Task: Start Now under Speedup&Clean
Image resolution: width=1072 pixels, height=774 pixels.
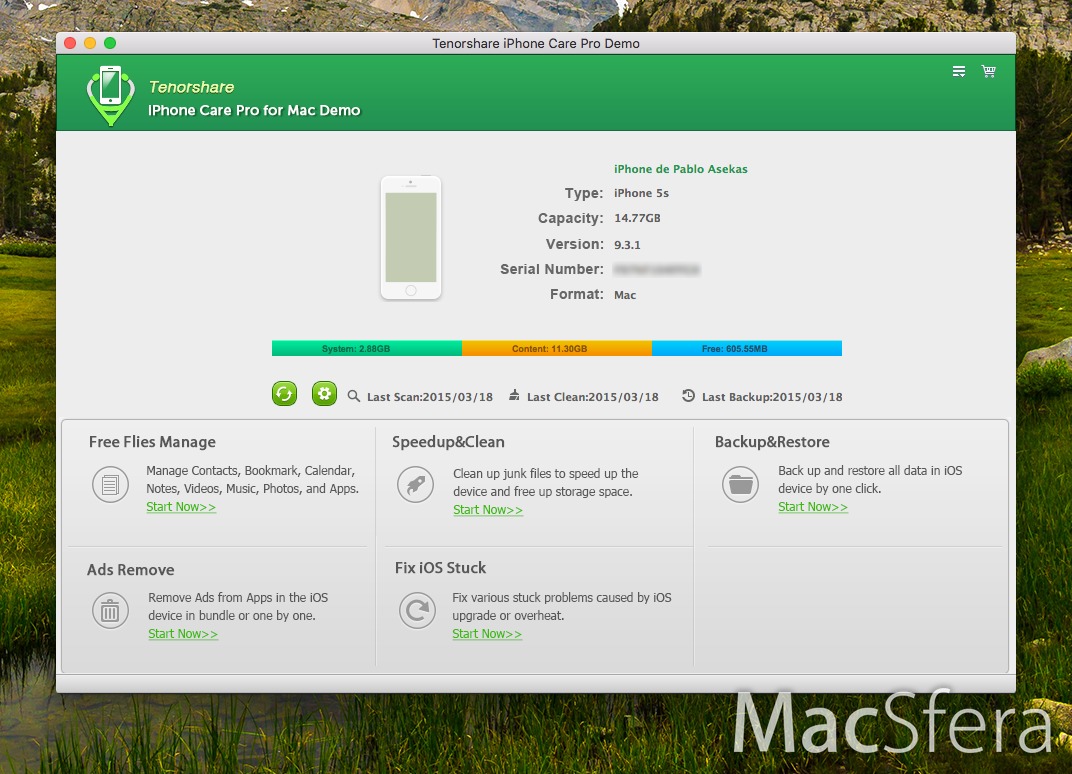Action: click(488, 509)
